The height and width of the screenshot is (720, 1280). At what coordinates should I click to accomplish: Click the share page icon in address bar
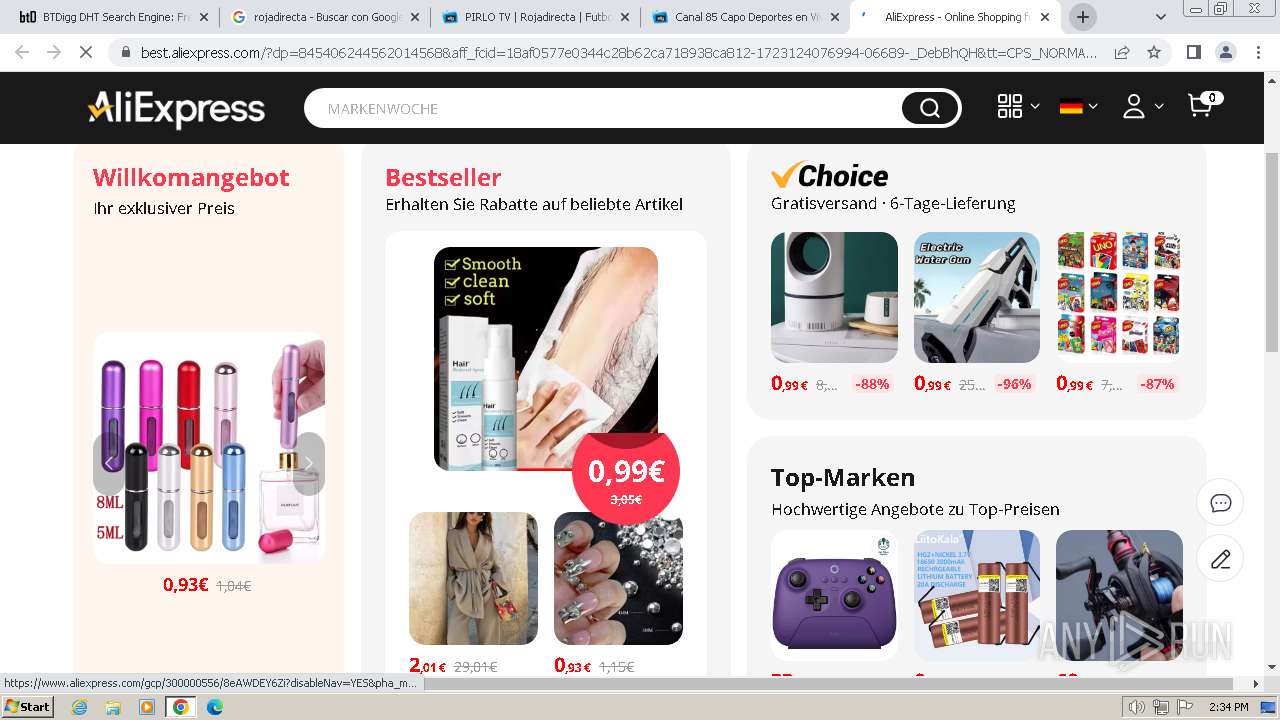coord(1122,52)
